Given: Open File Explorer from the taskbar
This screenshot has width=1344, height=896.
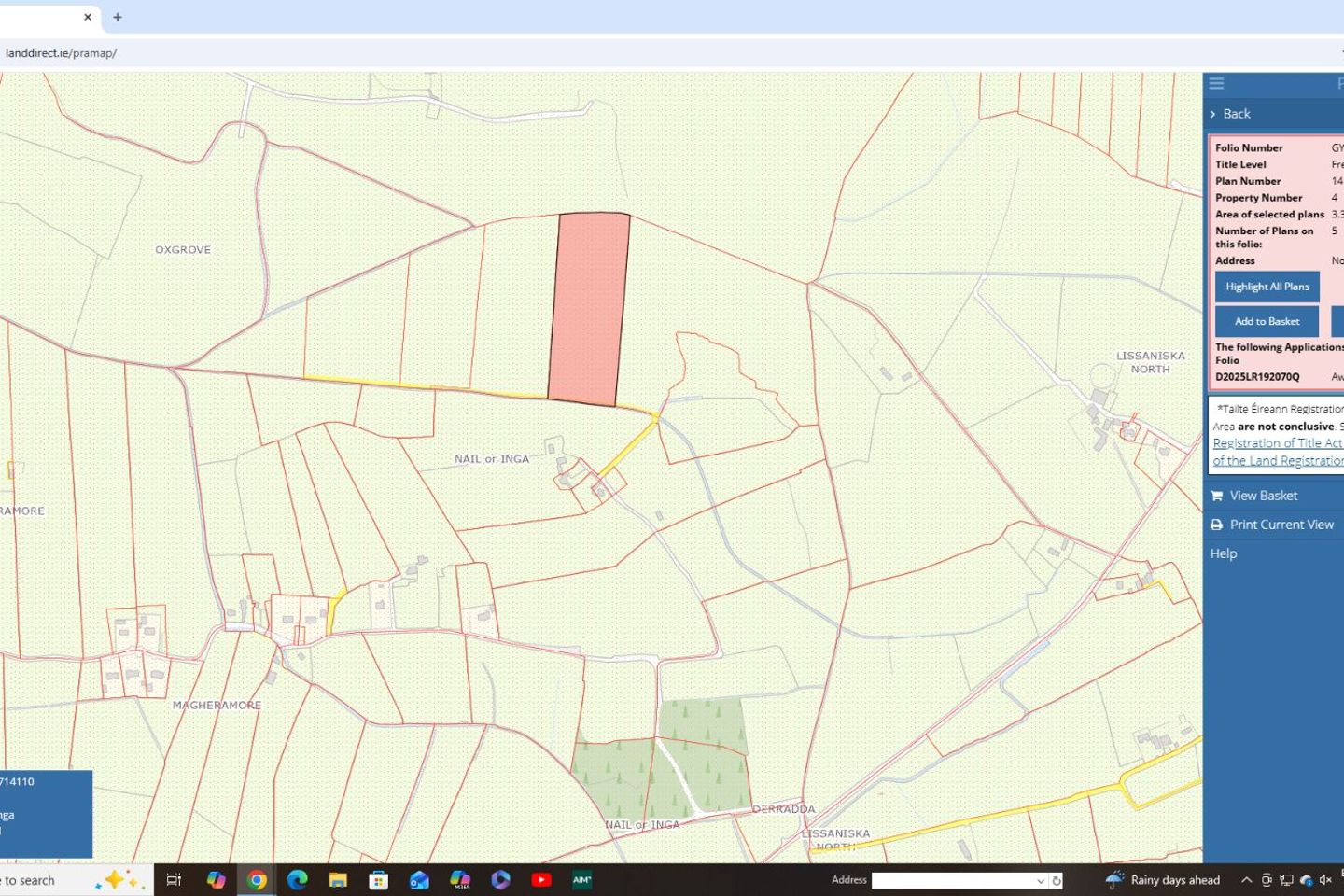Looking at the screenshot, I should (337, 879).
